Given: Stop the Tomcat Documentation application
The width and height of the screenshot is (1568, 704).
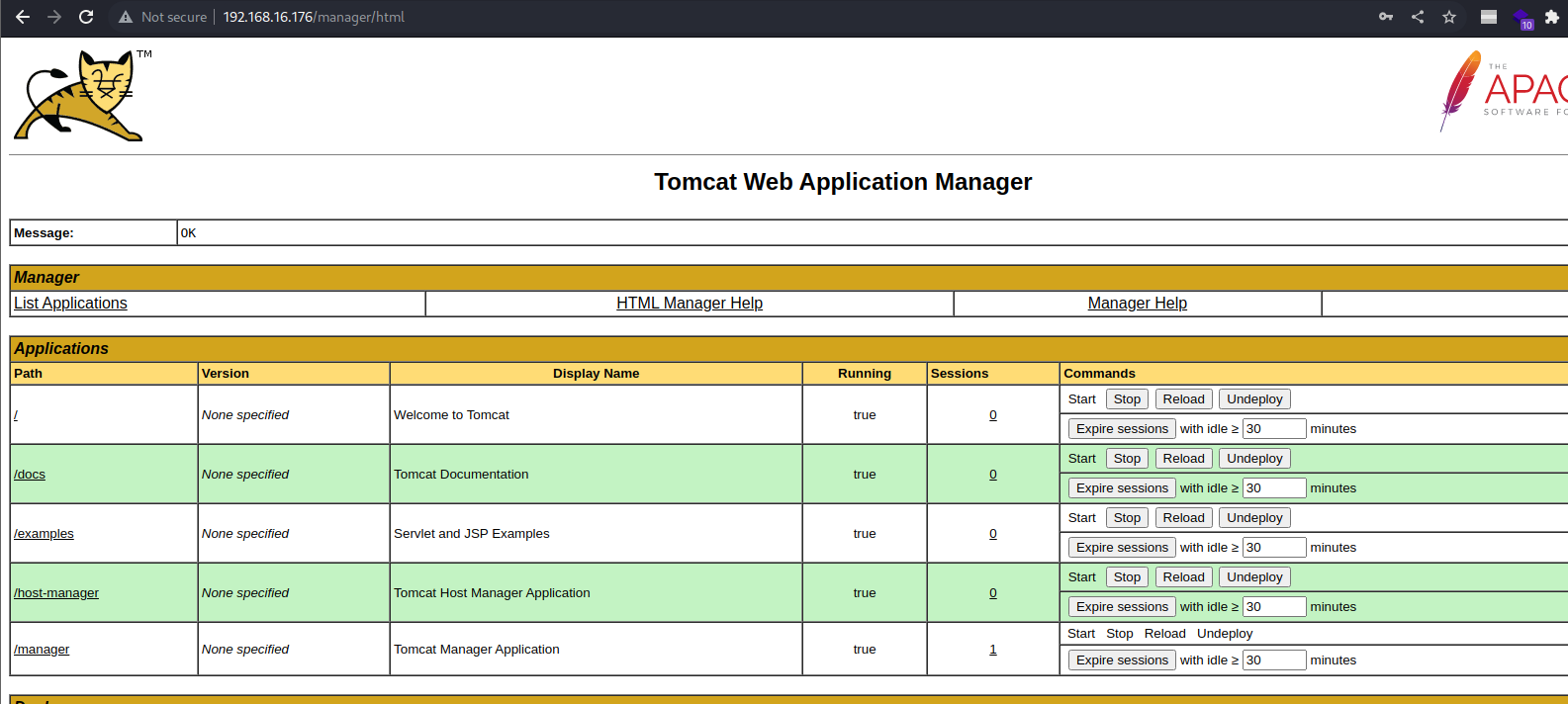Looking at the screenshot, I should 1127,459.
